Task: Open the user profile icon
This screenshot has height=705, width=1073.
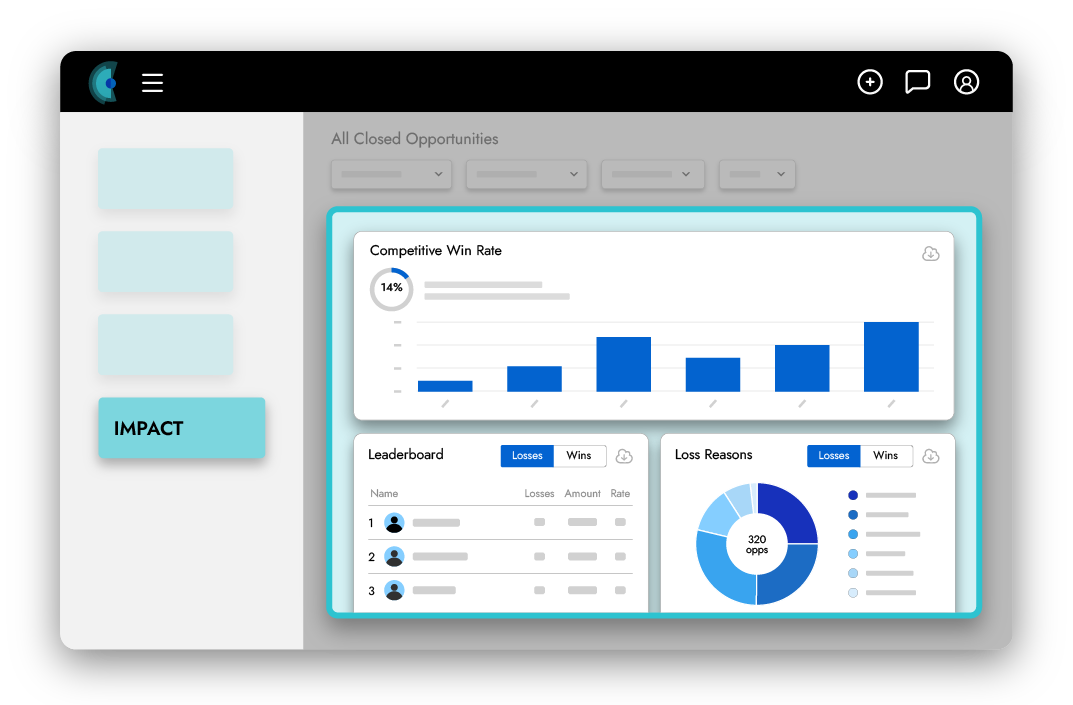Action: 966,82
